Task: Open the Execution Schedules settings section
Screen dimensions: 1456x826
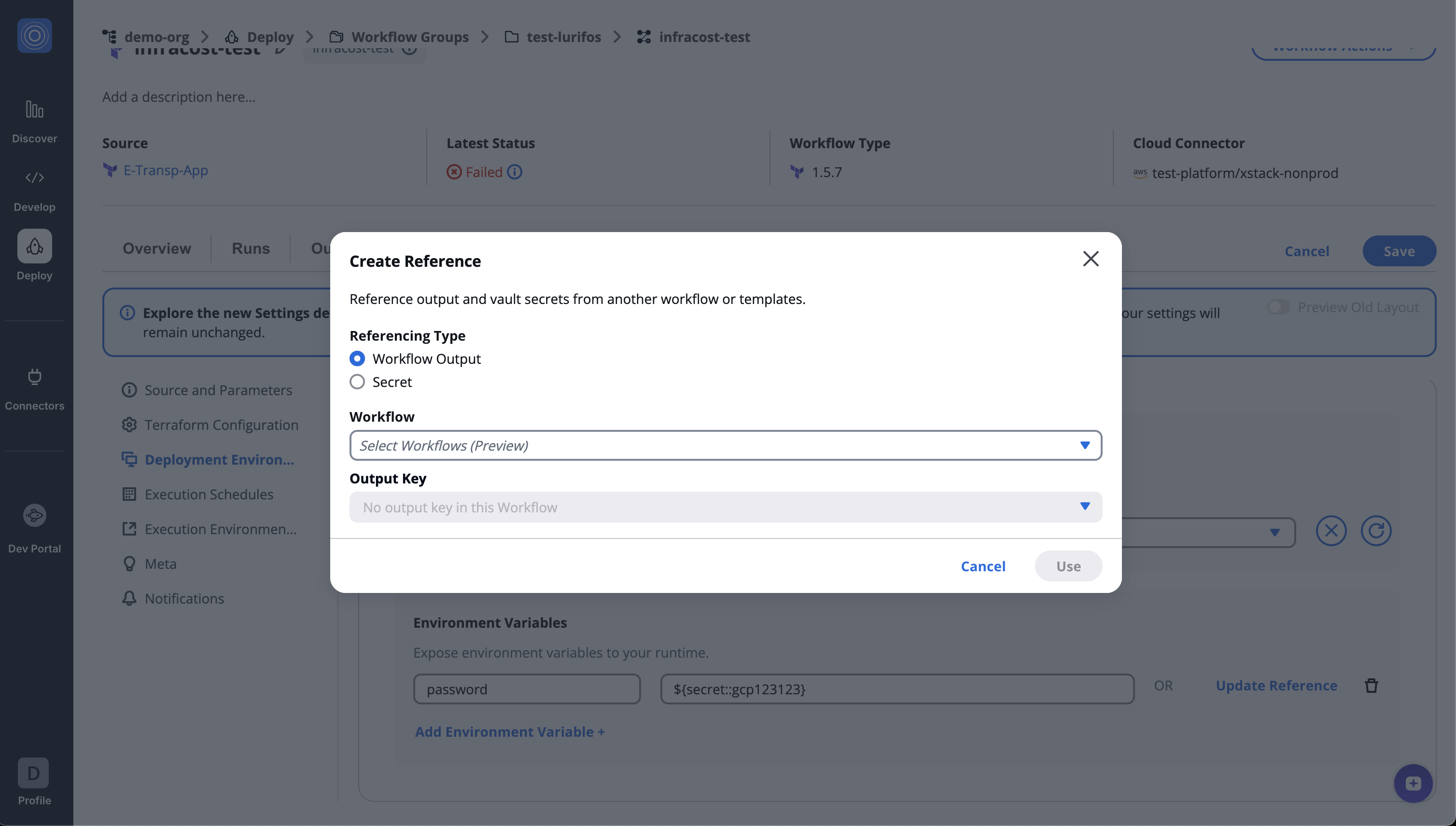Action: point(209,494)
